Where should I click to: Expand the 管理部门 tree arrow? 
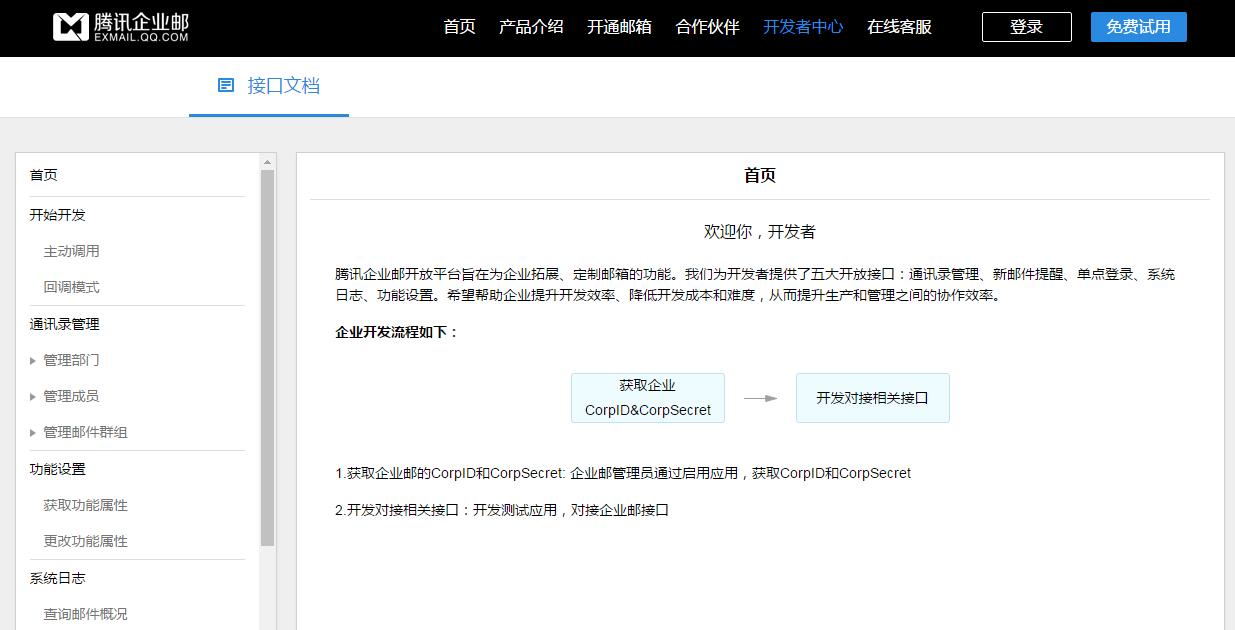coord(34,360)
